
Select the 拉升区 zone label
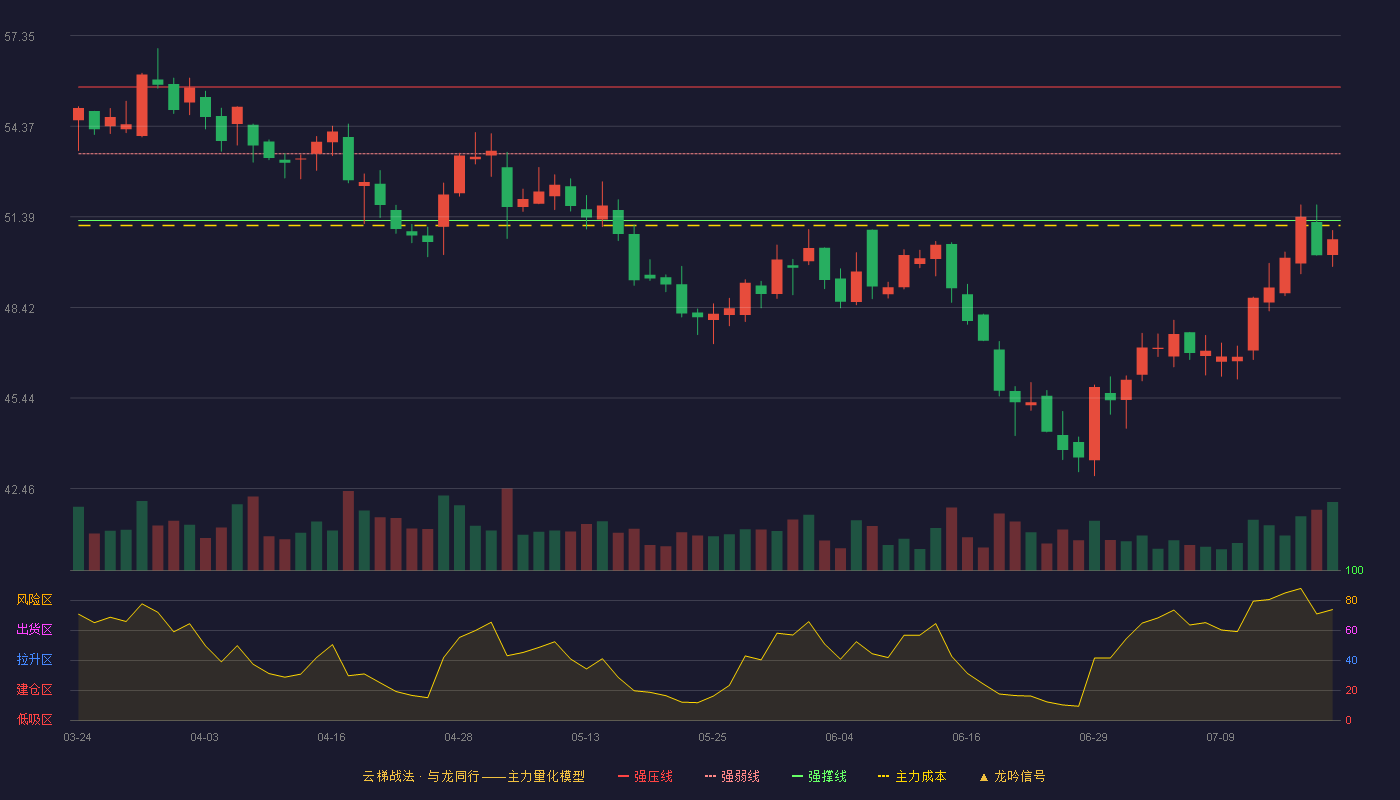pos(34,660)
